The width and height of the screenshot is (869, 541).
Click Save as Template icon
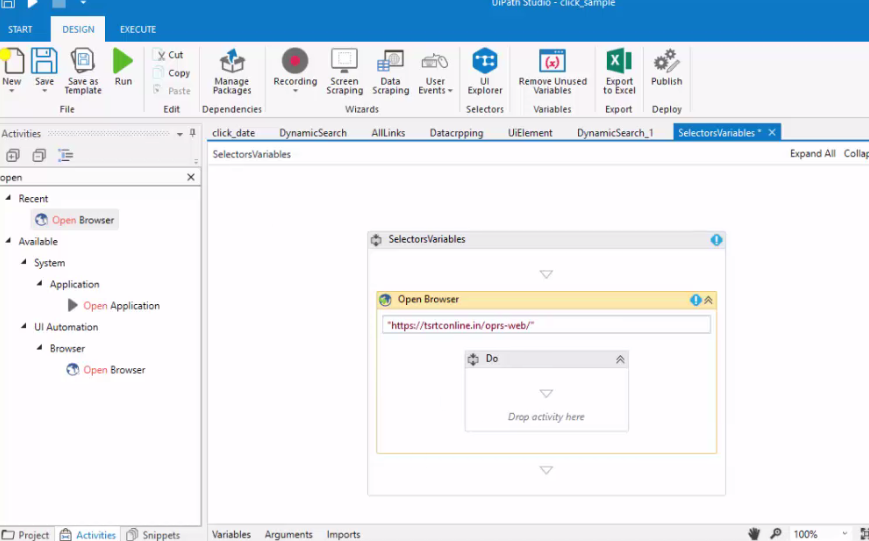83,61
